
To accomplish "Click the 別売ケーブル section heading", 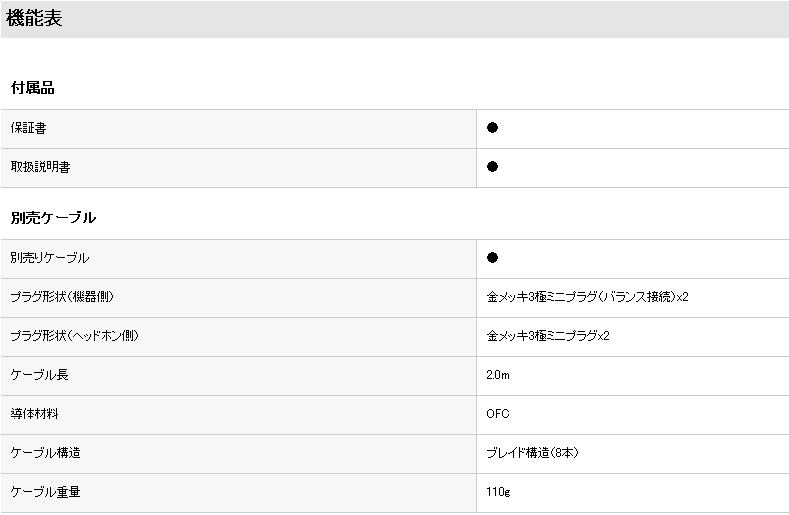I will coord(53,218).
